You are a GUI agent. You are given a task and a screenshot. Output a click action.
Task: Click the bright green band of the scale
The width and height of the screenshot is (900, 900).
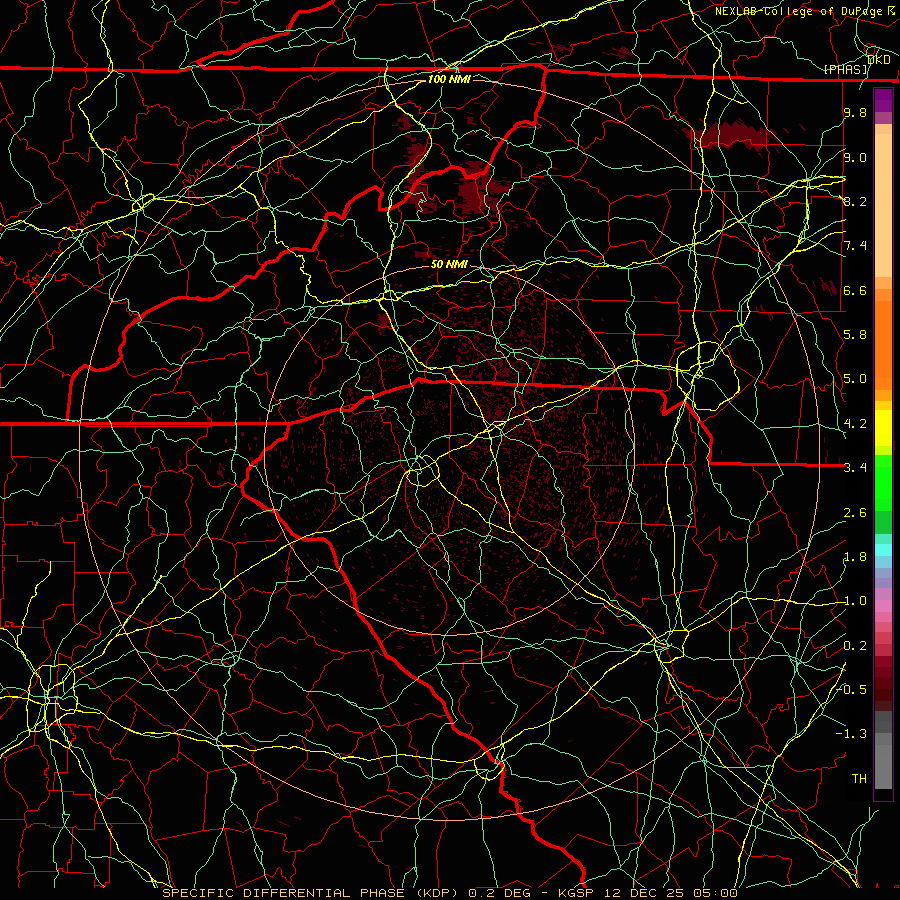click(x=883, y=482)
